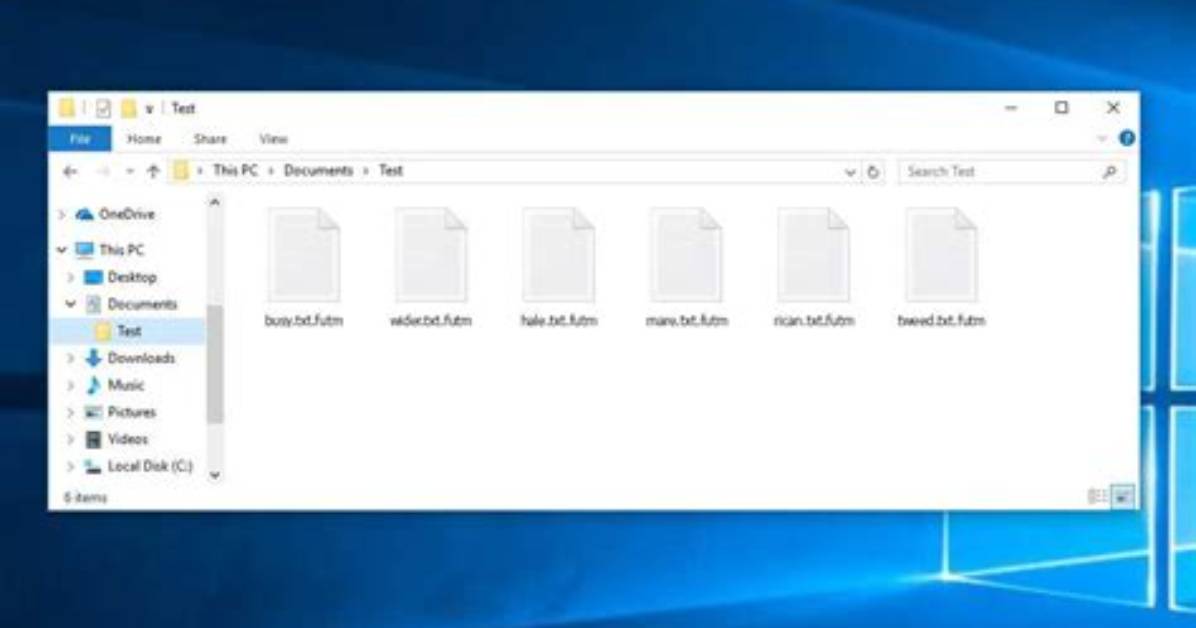Refresh the Test folder view

tap(873, 172)
